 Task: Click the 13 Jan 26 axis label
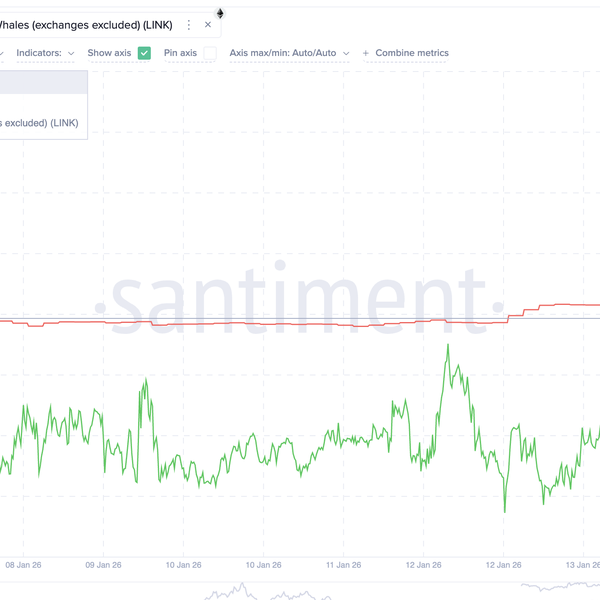click(582, 565)
